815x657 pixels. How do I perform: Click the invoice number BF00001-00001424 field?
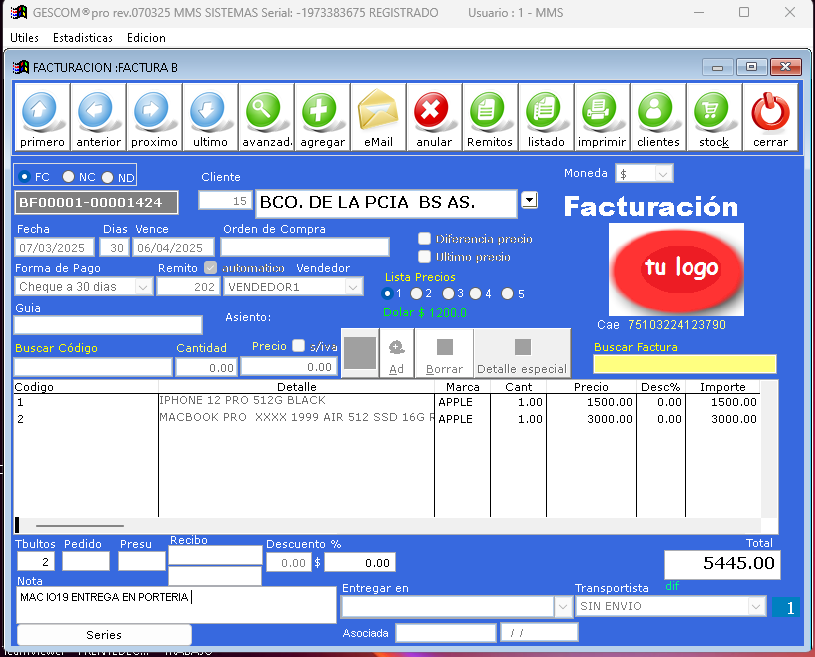(96, 202)
